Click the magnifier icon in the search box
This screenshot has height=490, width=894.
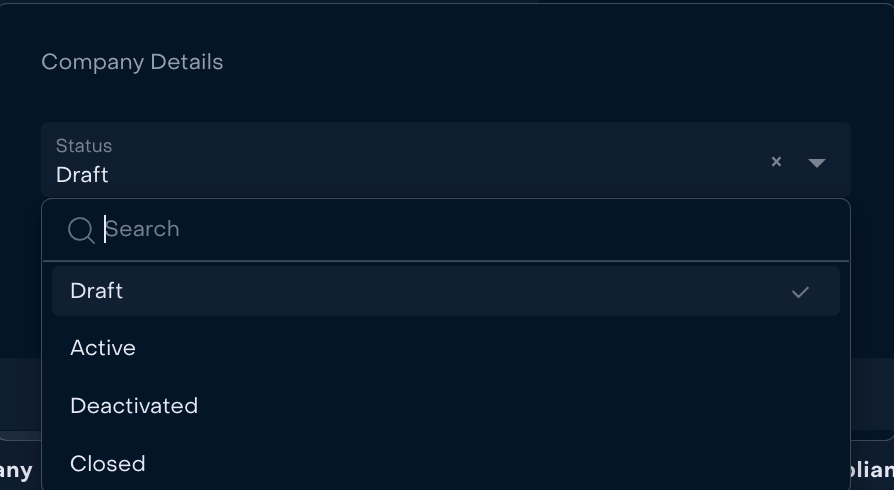(81, 230)
